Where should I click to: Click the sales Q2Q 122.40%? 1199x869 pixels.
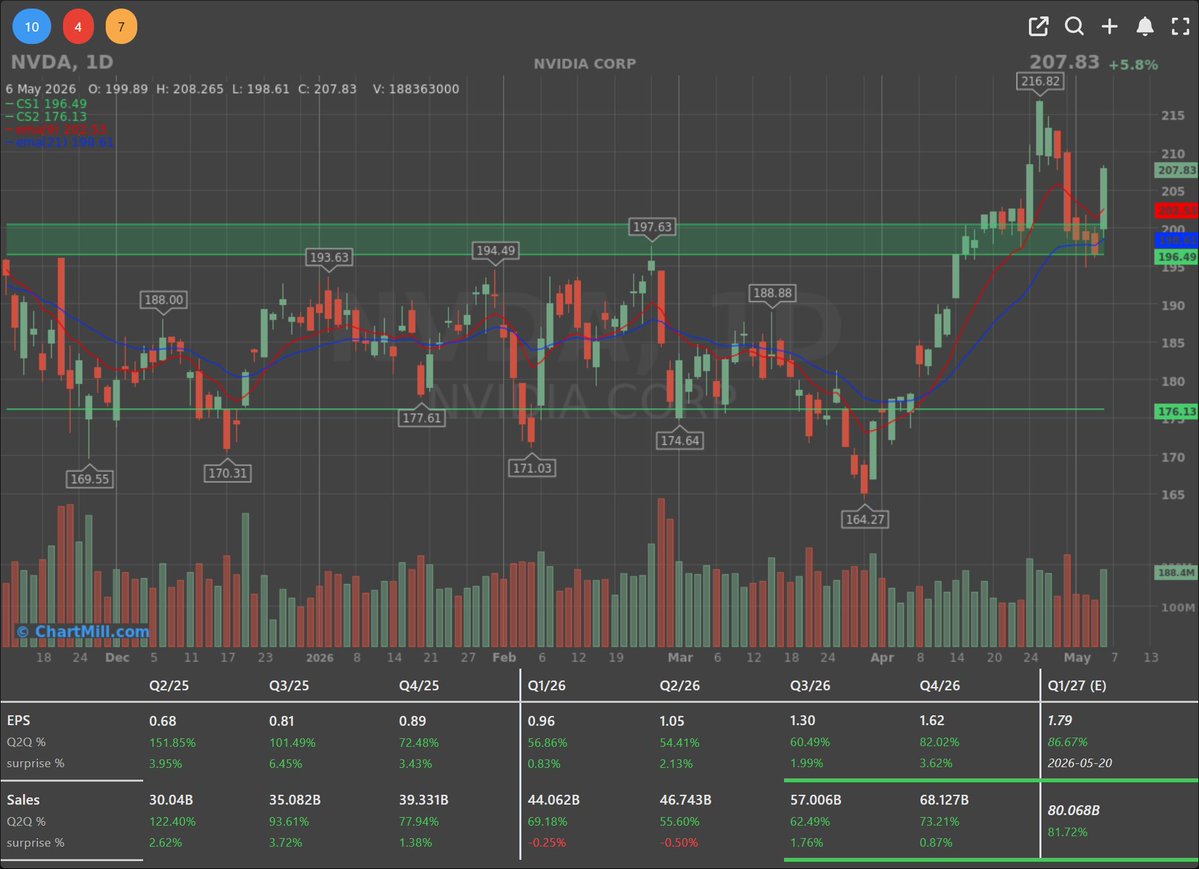click(172, 822)
